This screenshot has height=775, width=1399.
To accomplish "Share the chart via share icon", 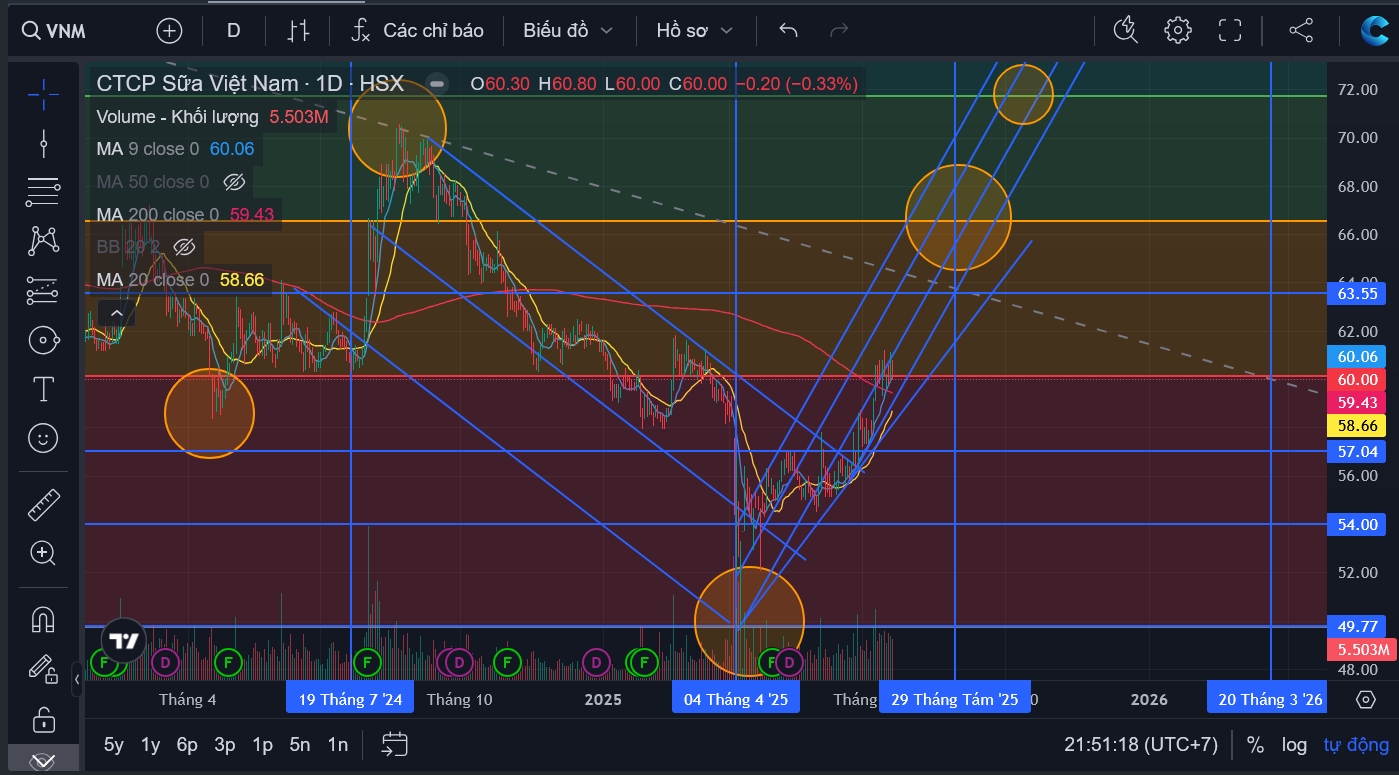I will tap(1301, 31).
